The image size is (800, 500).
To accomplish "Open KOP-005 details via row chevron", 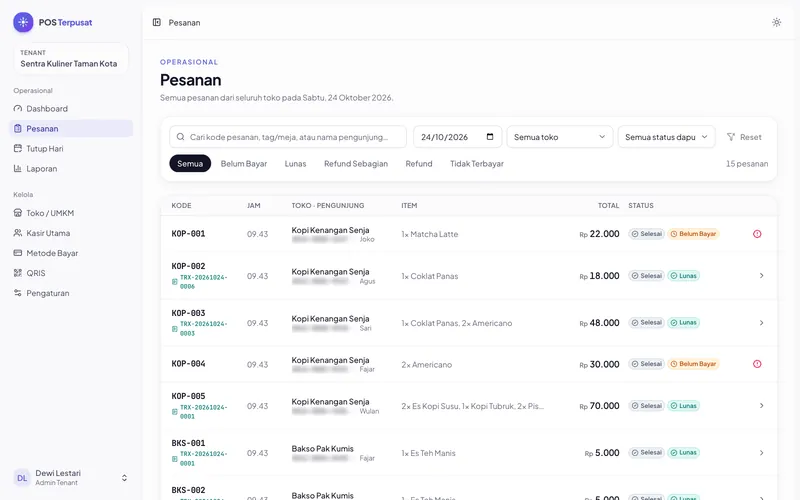I will click(761, 406).
